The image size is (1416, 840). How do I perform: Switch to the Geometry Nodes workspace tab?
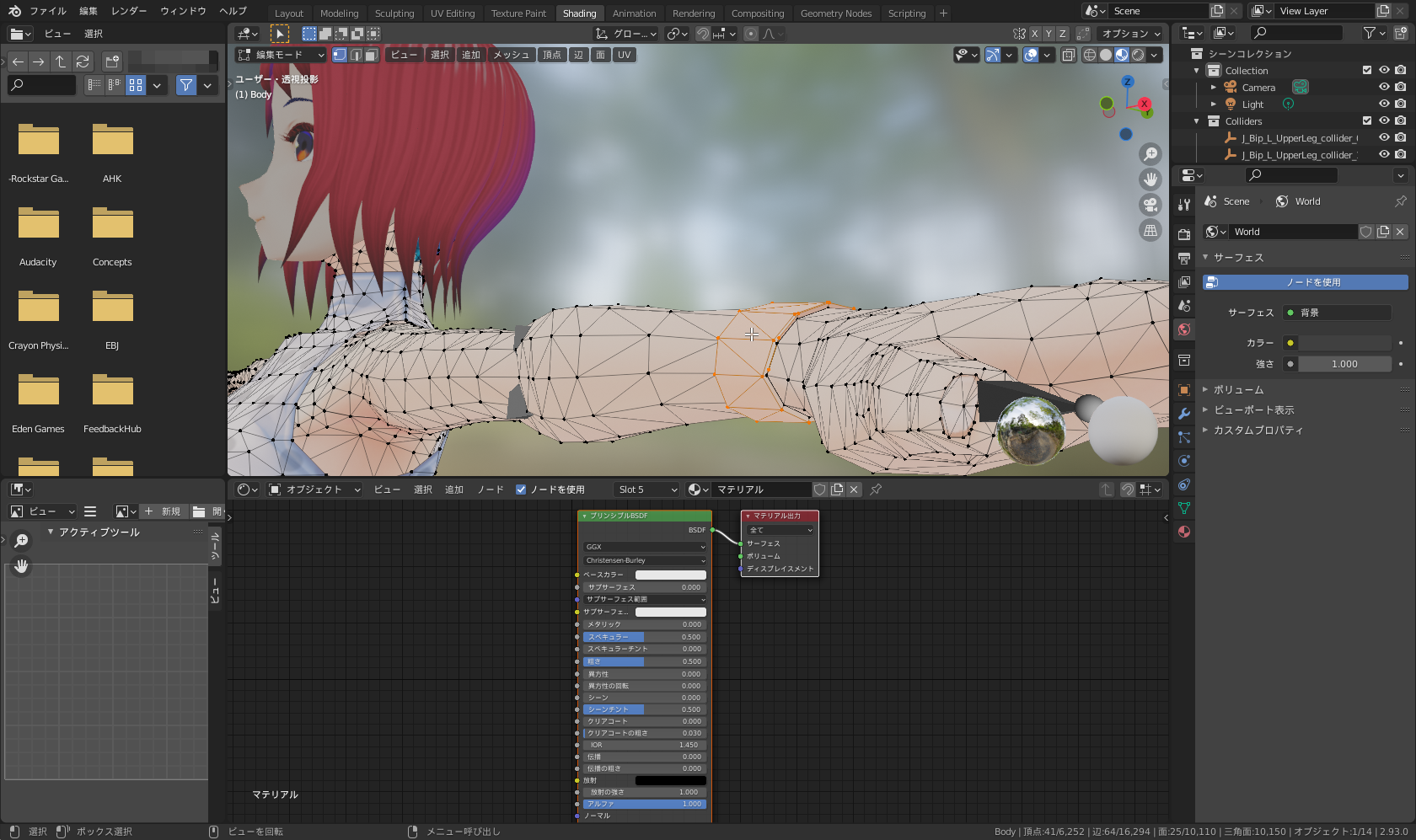click(836, 13)
